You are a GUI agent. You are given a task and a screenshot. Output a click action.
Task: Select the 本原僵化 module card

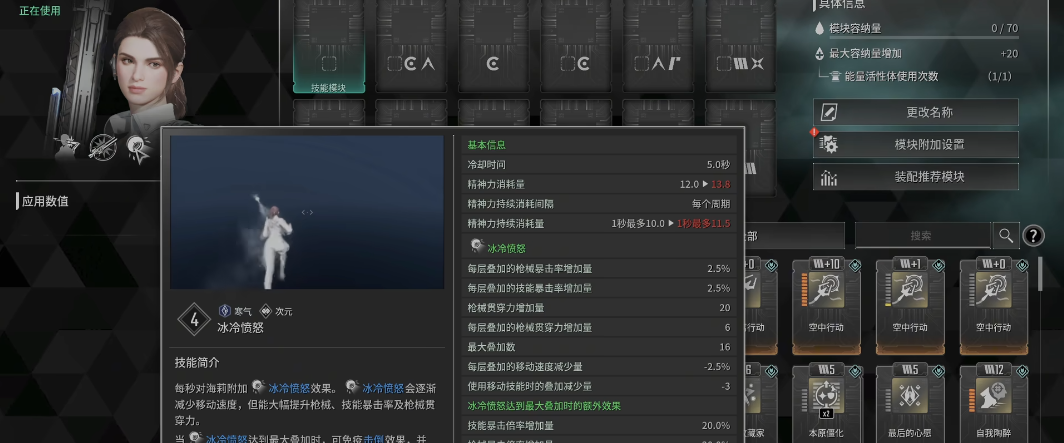point(826,403)
